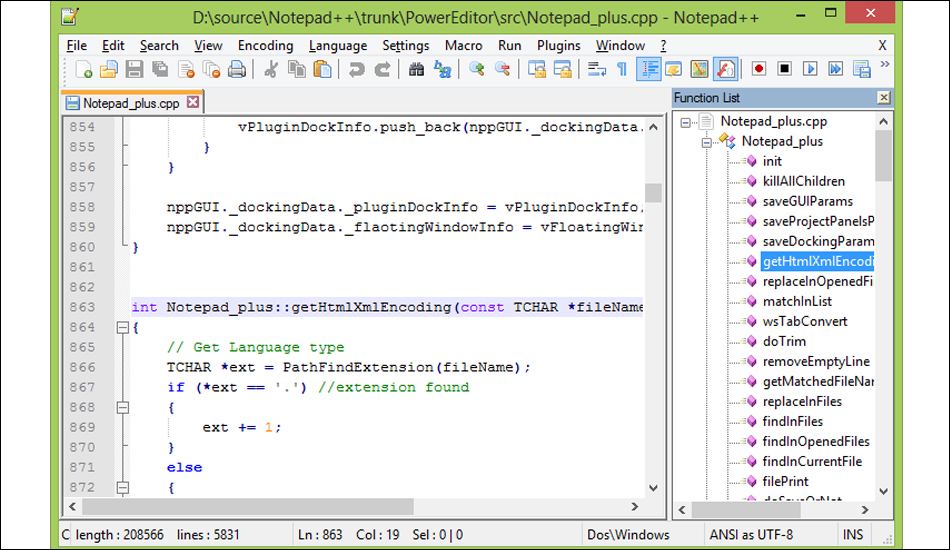Select the Notepad_plus.cpp document tab

[x=131, y=103]
